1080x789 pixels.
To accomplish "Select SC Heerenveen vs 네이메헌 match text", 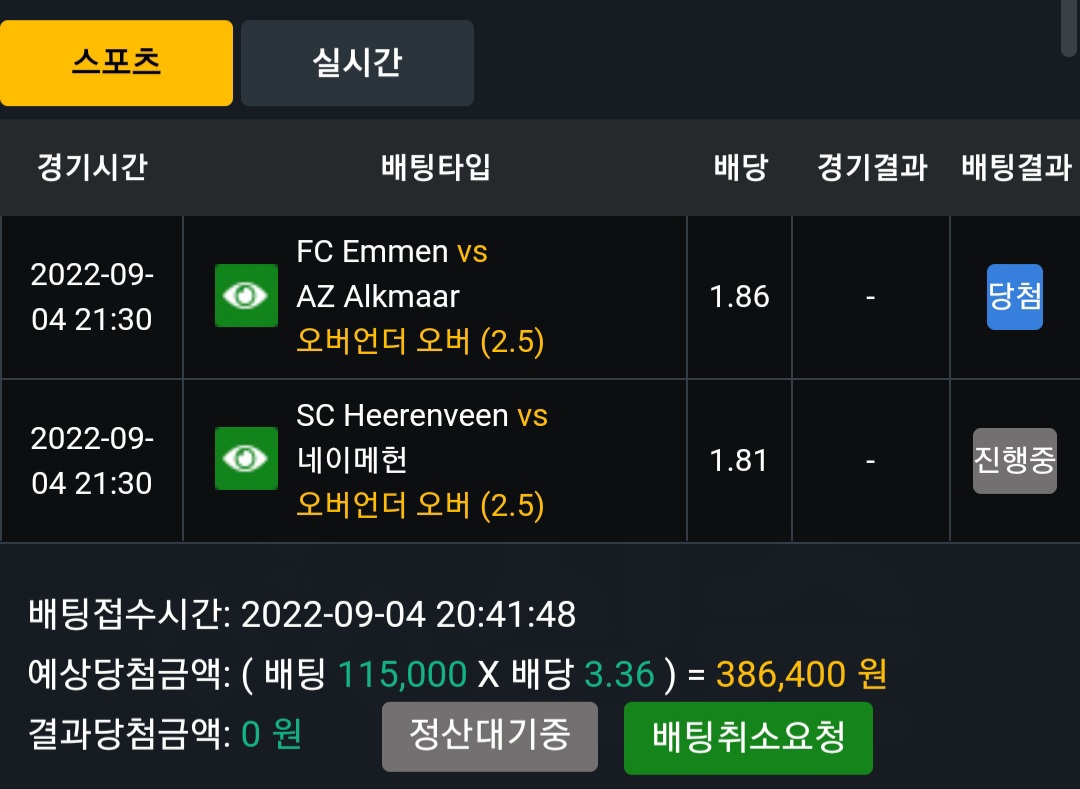I will [422, 438].
